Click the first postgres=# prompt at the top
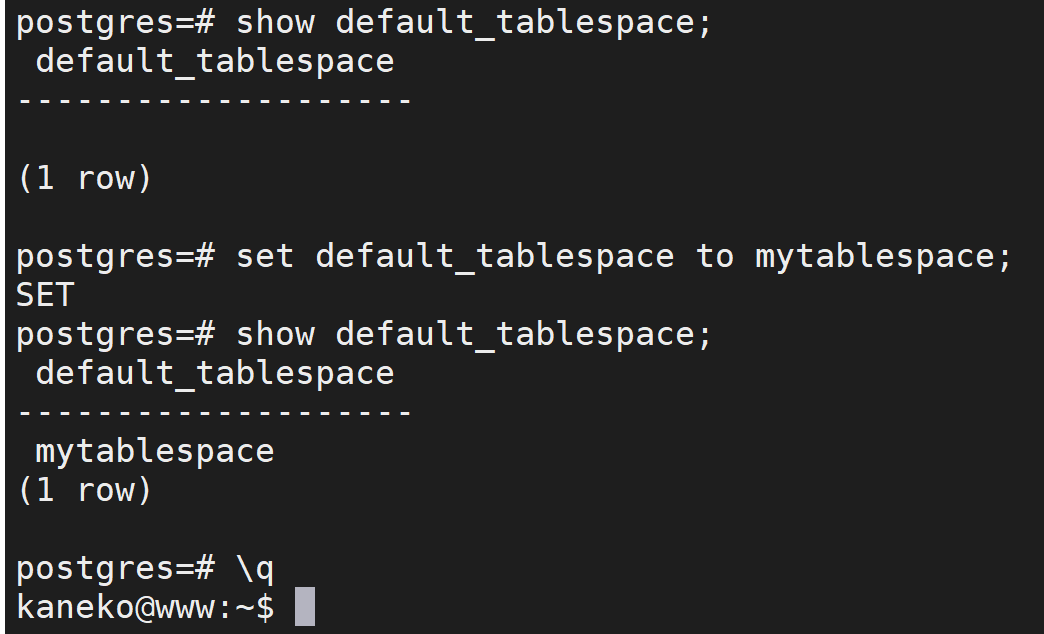This screenshot has height=634, width=1044. (115, 23)
